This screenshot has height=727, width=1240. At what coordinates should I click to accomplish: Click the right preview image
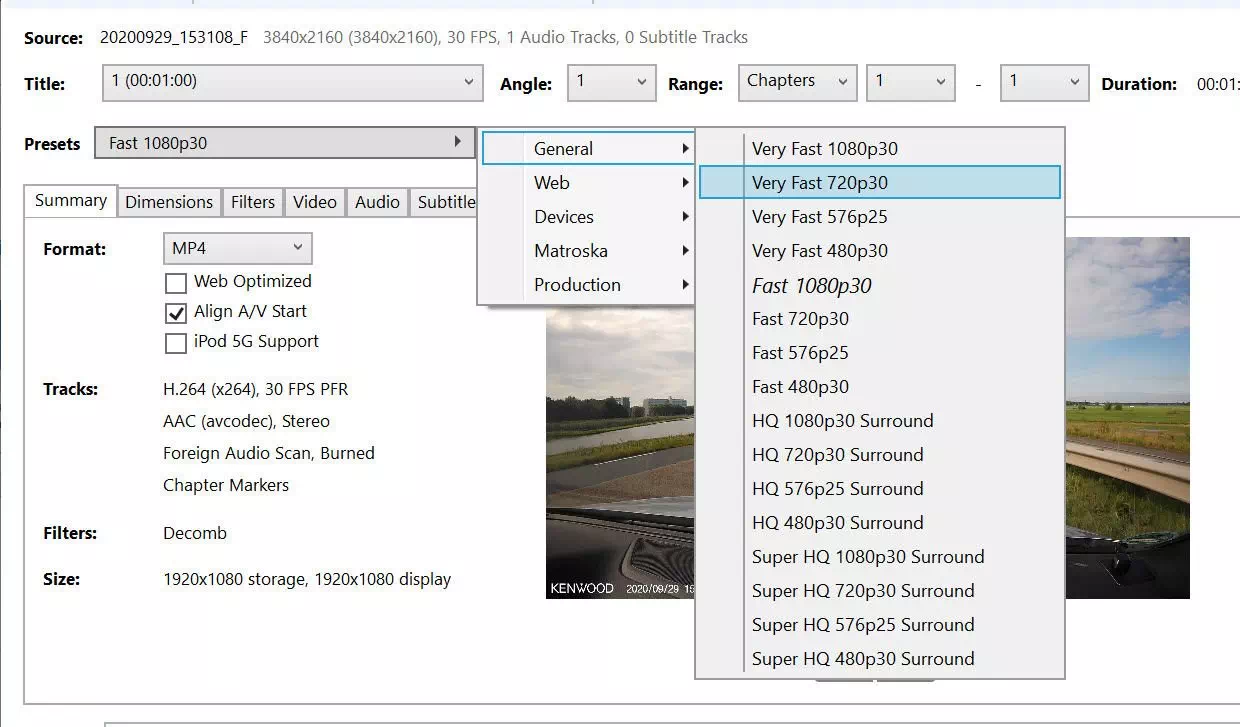[x=1127, y=418]
